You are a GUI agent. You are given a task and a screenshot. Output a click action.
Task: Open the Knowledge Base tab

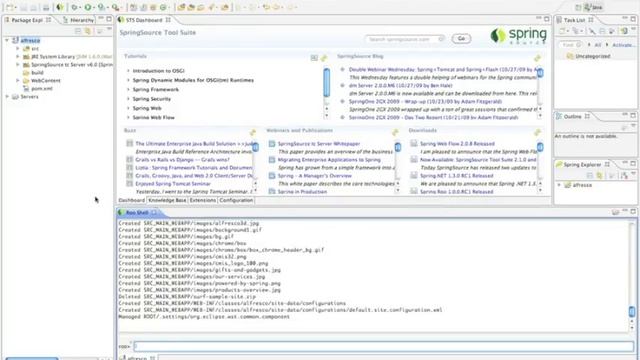[167, 200]
